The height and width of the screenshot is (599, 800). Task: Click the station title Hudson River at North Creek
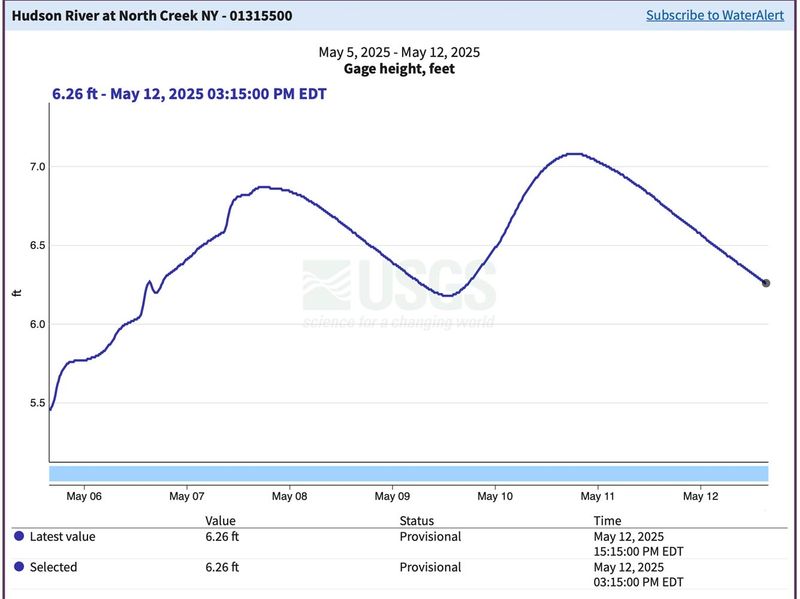(x=152, y=15)
